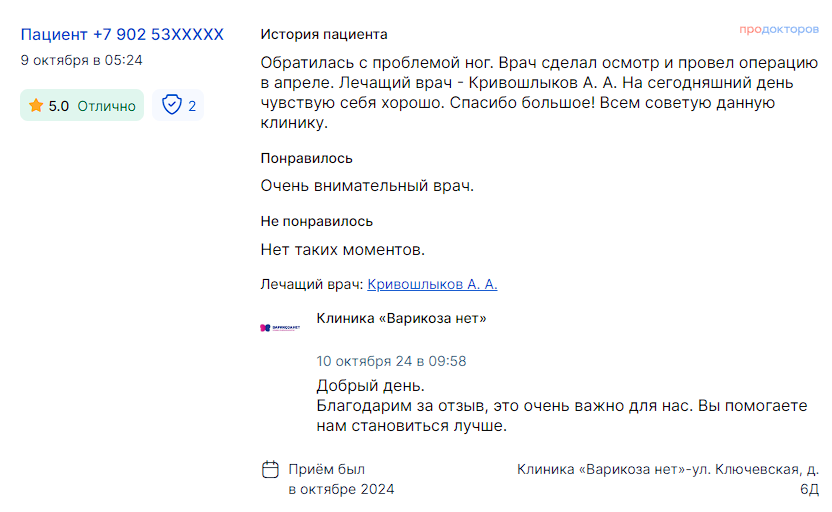Click the Не понравилось section heading
Viewport: 832px width, 512px height.
pyautogui.click(x=316, y=221)
